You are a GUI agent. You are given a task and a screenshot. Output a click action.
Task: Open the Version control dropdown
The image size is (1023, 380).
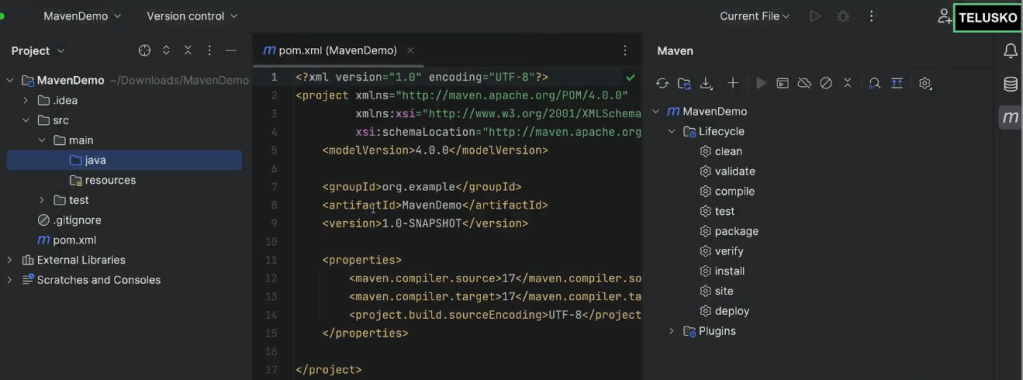click(x=192, y=16)
